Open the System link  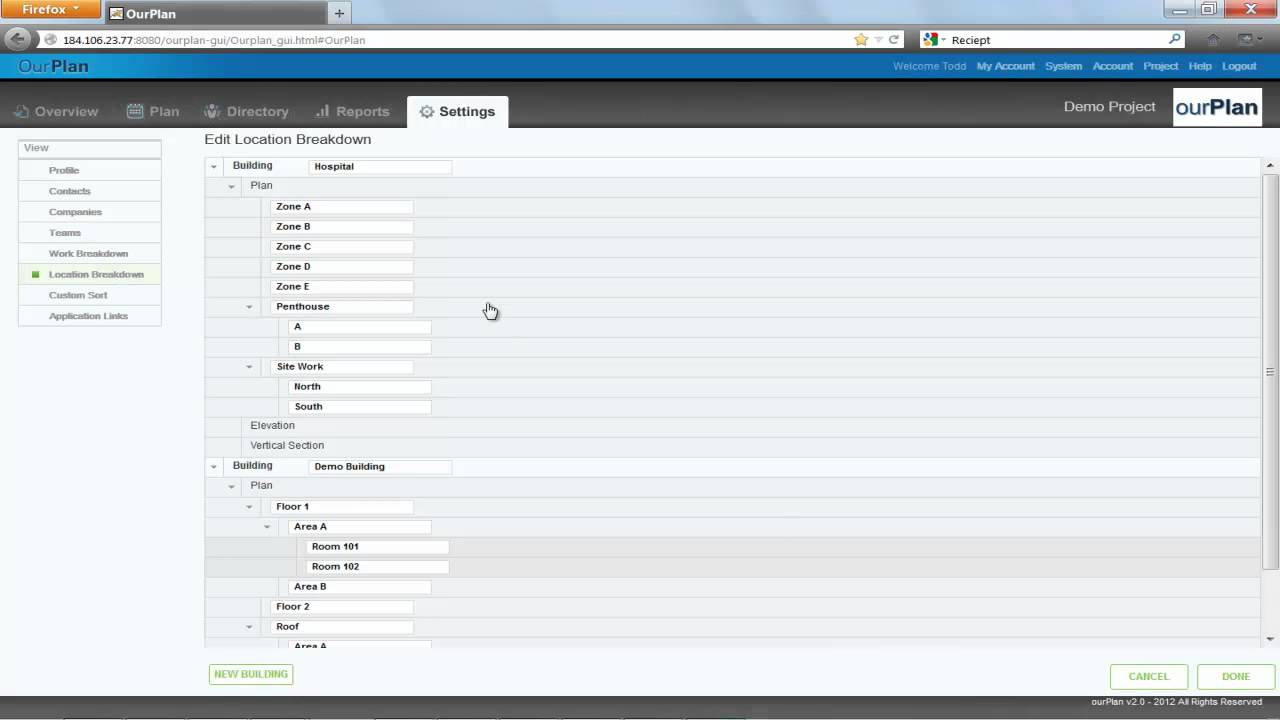[1063, 66]
